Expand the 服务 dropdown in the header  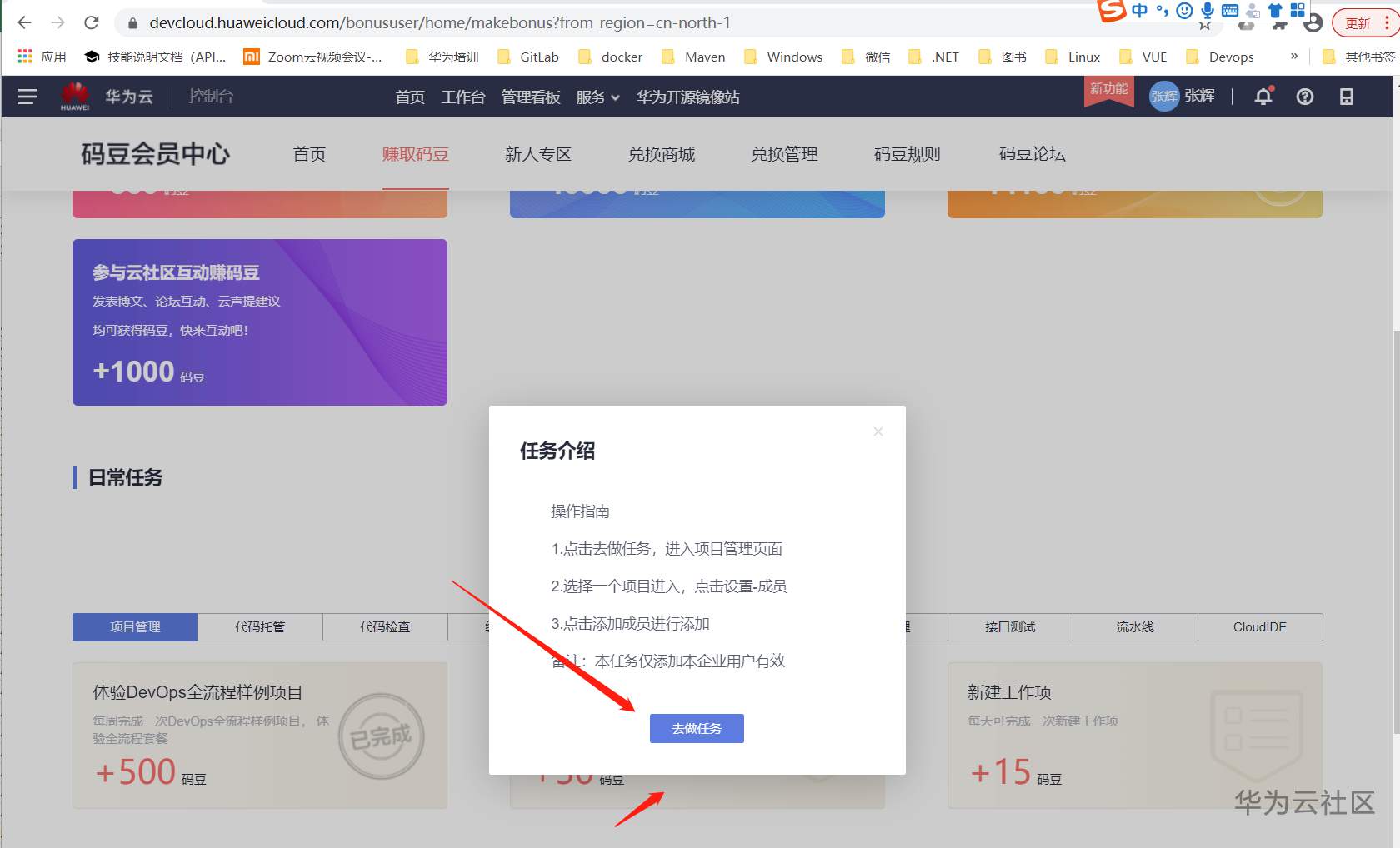coord(598,97)
